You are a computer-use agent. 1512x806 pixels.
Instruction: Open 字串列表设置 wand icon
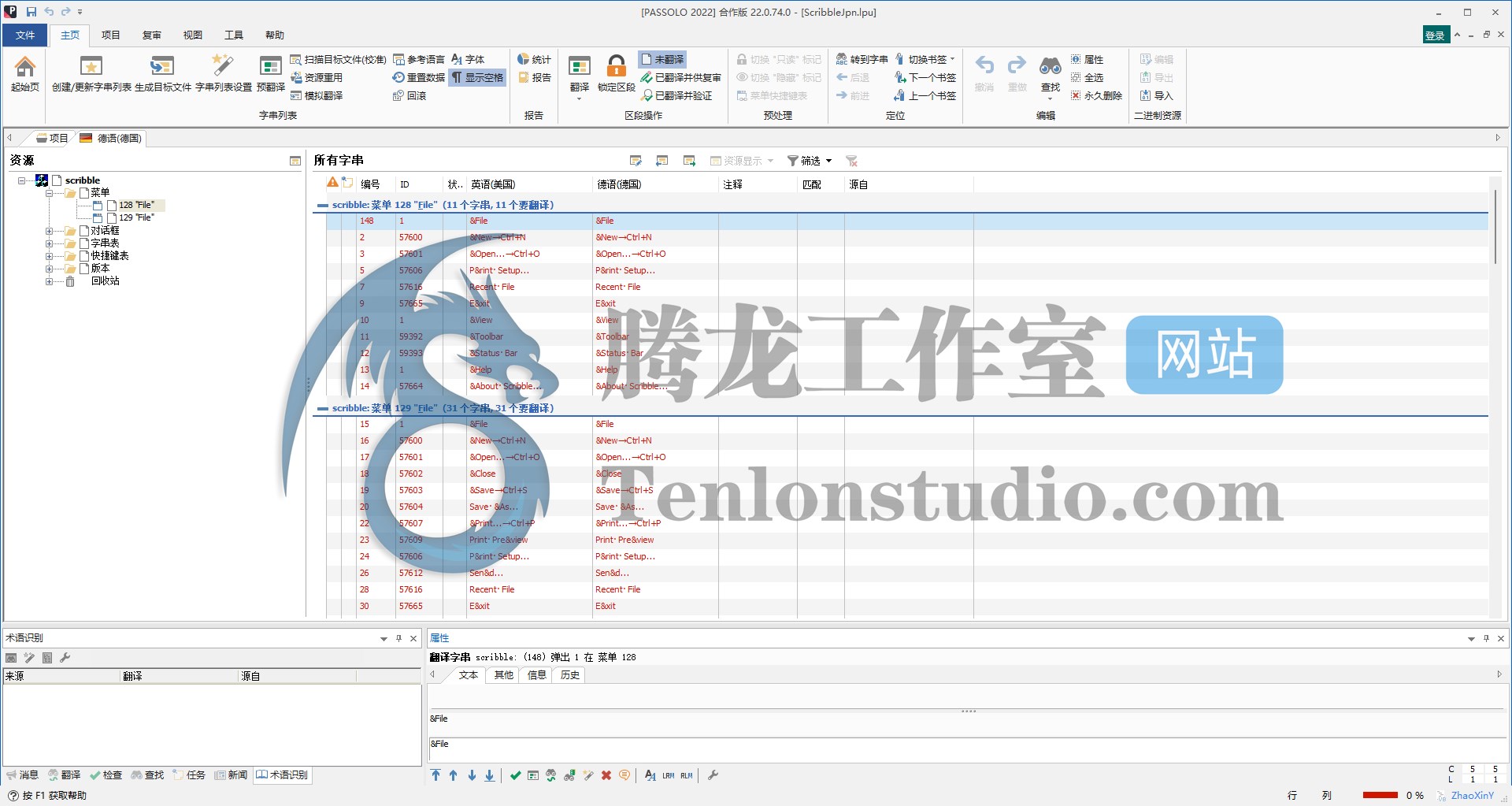pyautogui.click(x=223, y=72)
